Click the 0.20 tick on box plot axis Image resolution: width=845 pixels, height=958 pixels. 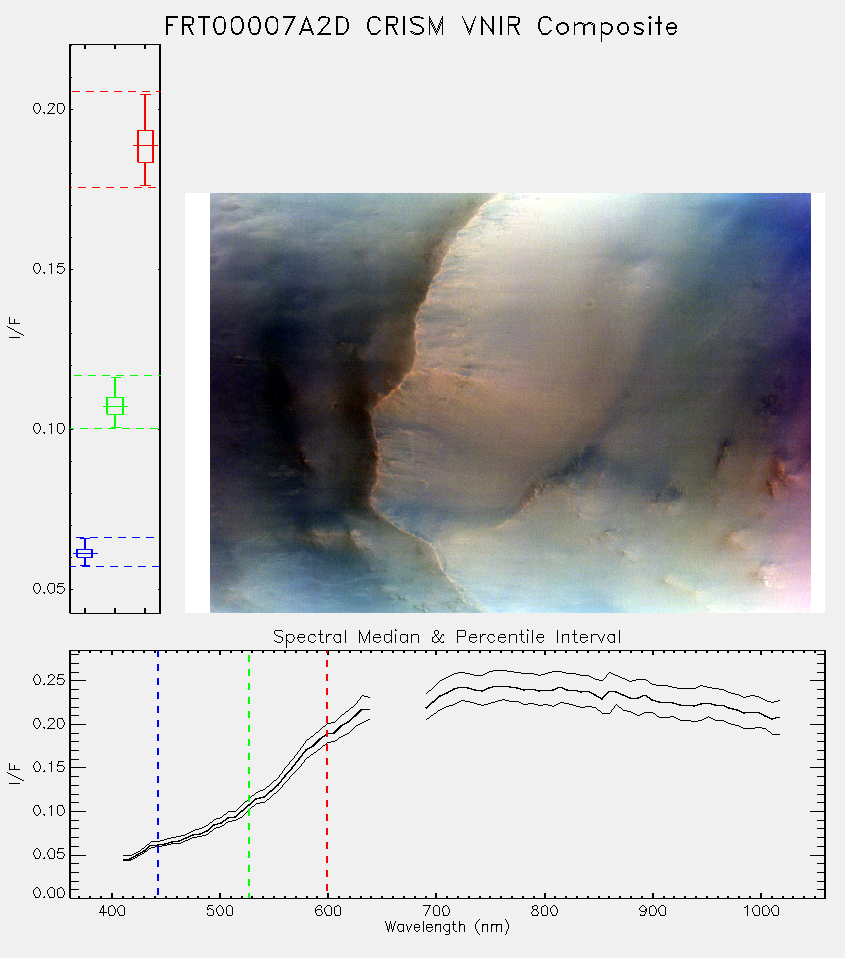coord(48,109)
